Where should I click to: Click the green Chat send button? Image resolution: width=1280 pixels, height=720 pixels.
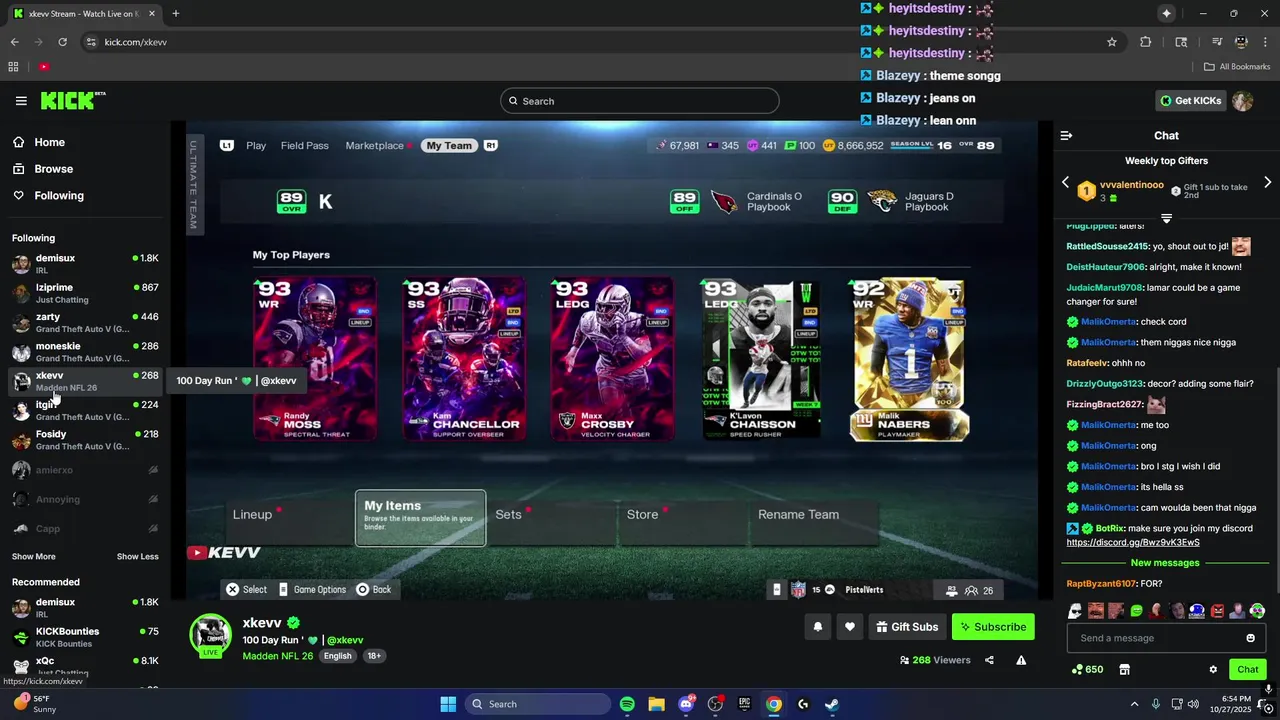[1247, 670]
